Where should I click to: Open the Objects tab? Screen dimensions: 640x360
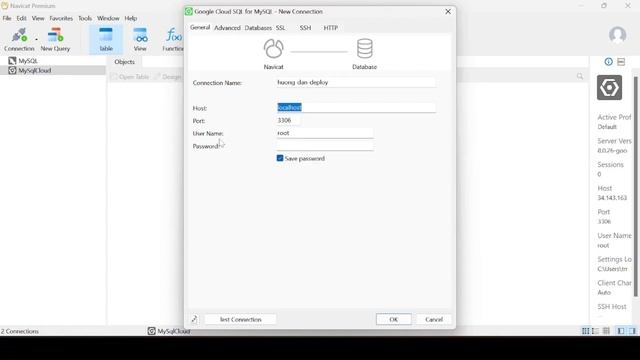[124, 62]
